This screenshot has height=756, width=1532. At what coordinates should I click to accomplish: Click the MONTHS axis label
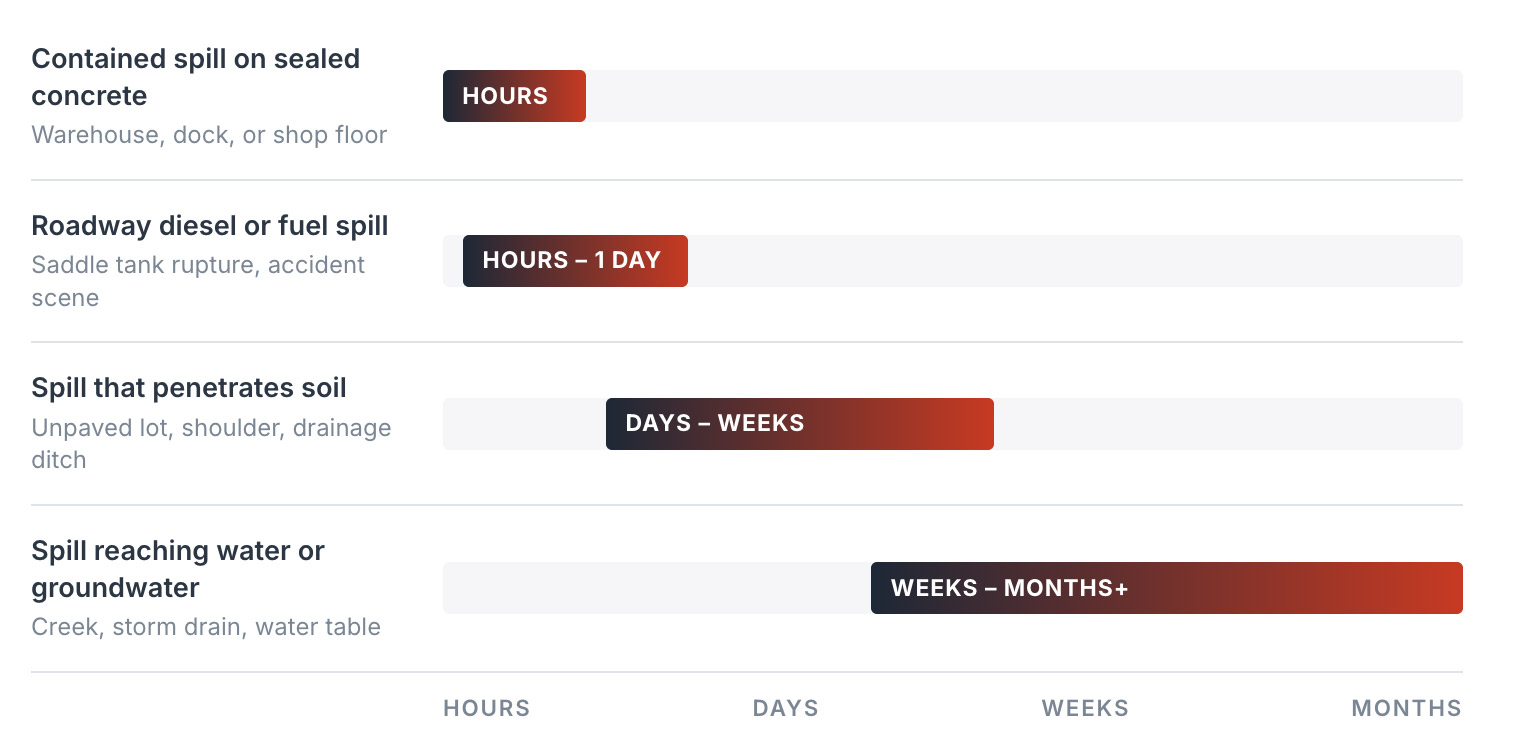click(x=1407, y=708)
